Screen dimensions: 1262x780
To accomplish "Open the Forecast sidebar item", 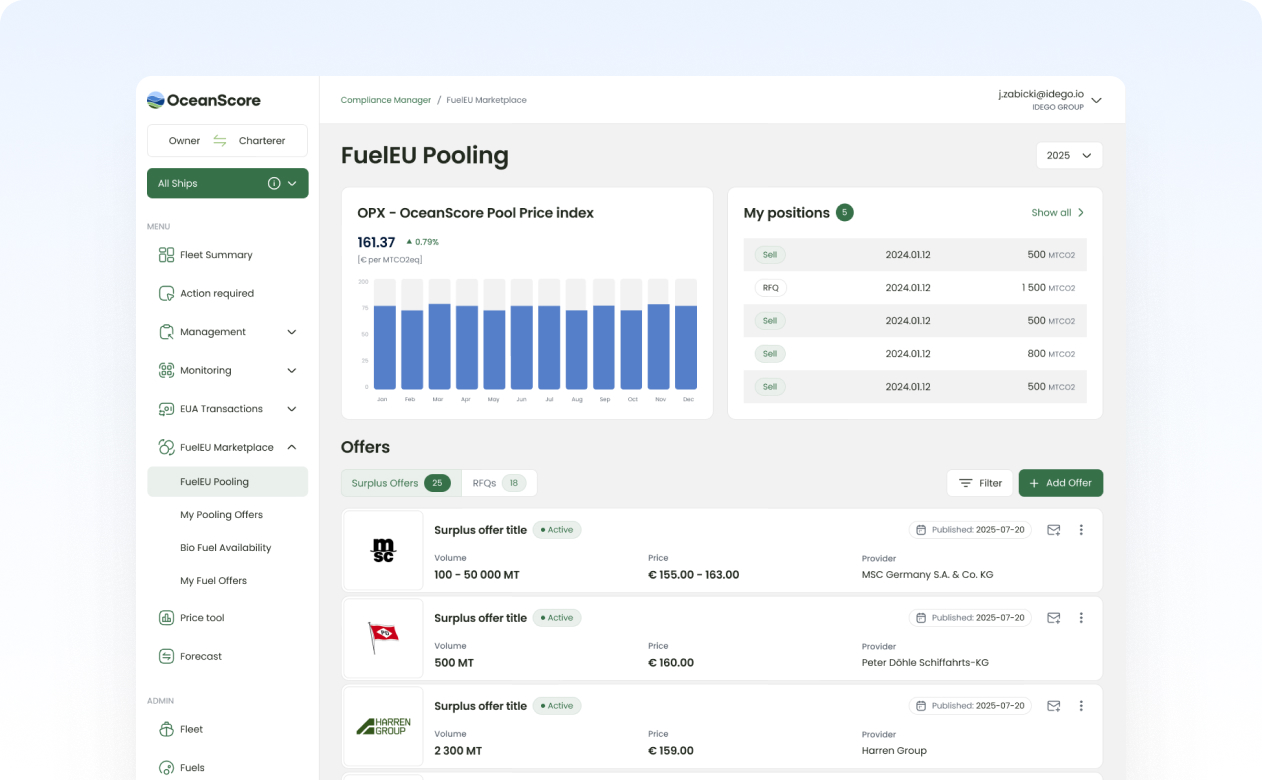I will pyautogui.click(x=200, y=657).
